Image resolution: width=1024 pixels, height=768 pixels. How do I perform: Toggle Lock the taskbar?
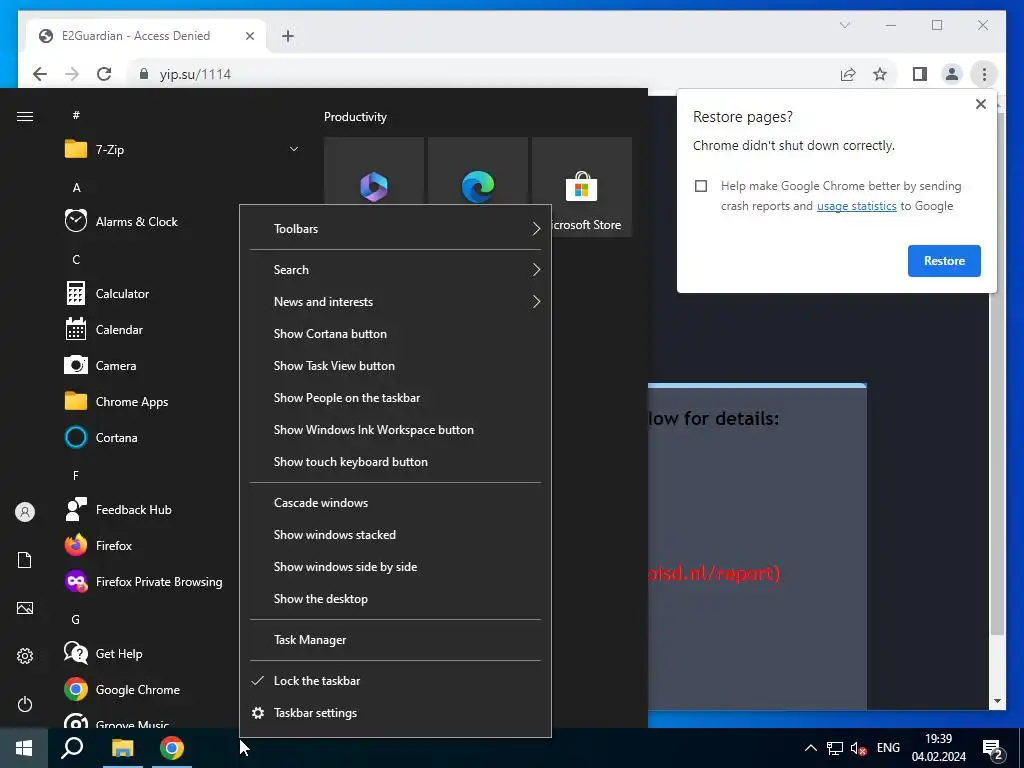coord(395,680)
